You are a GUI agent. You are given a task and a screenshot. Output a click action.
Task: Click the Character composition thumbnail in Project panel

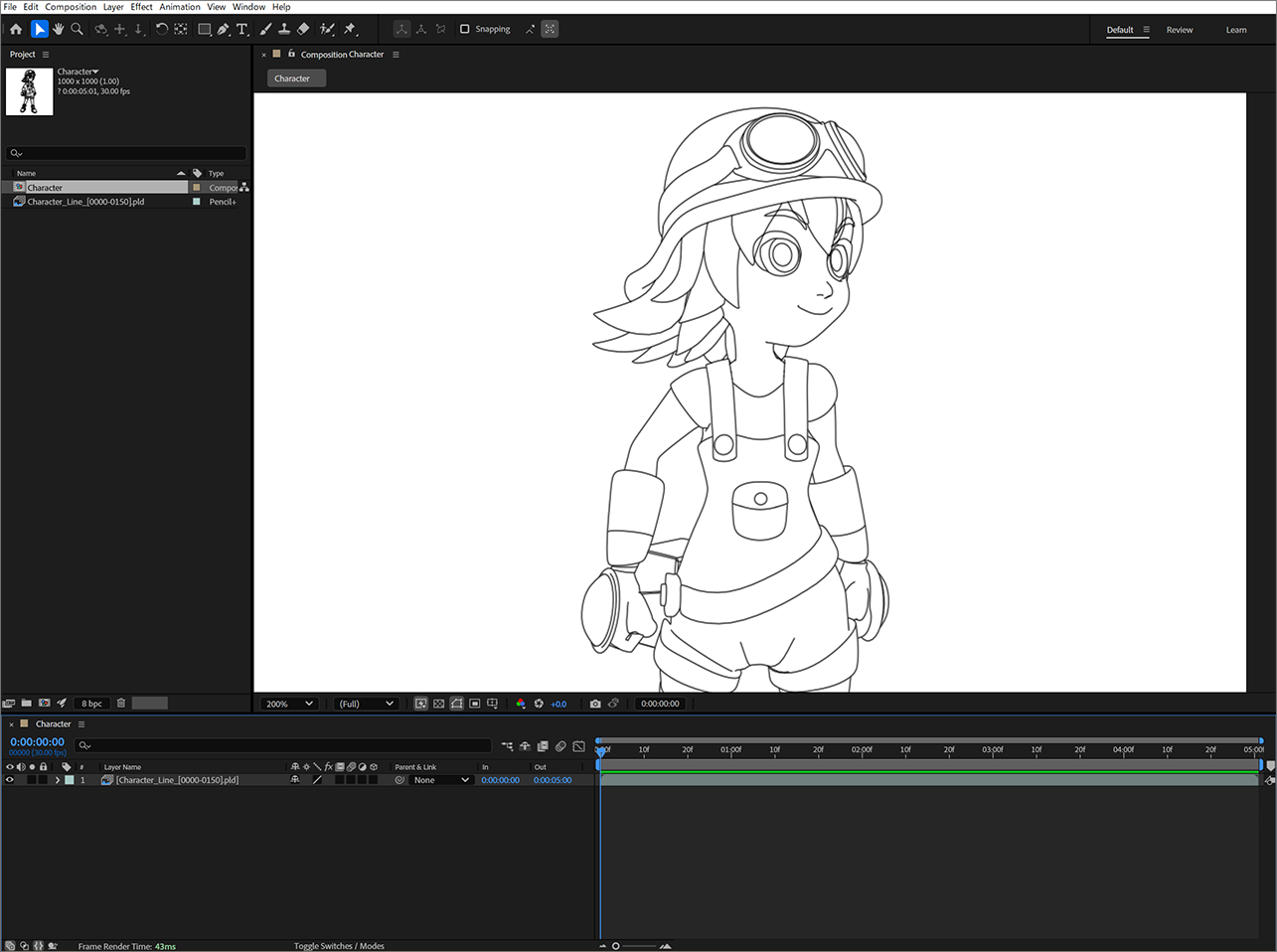pyautogui.click(x=30, y=91)
